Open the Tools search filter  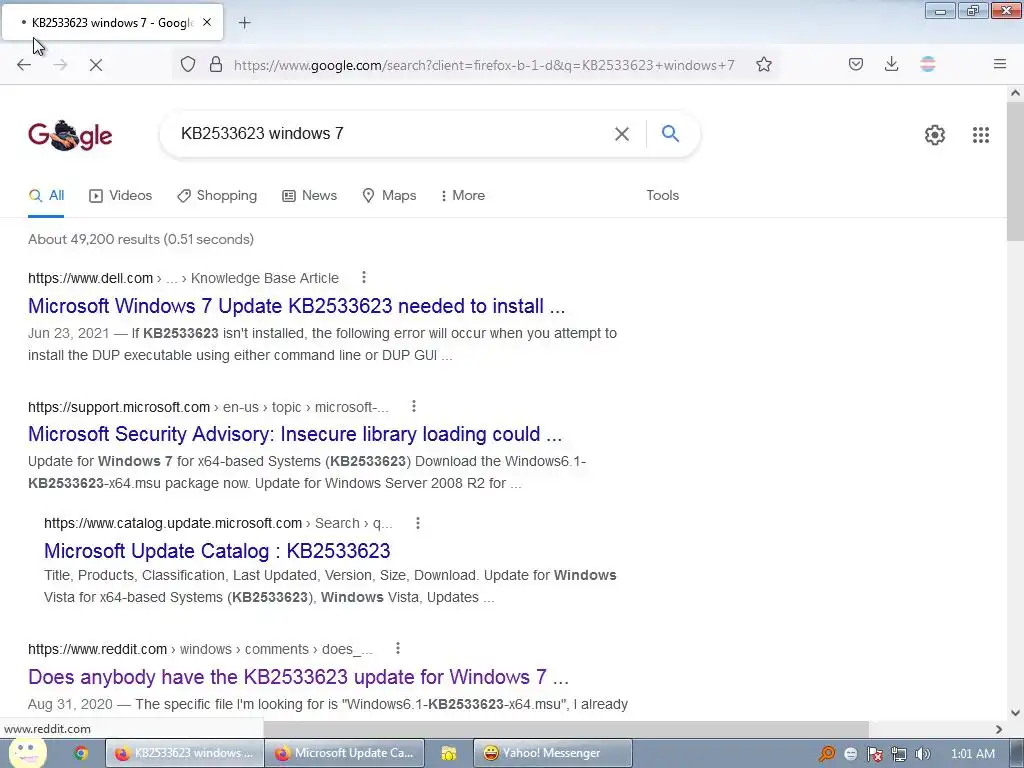click(x=663, y=196)
